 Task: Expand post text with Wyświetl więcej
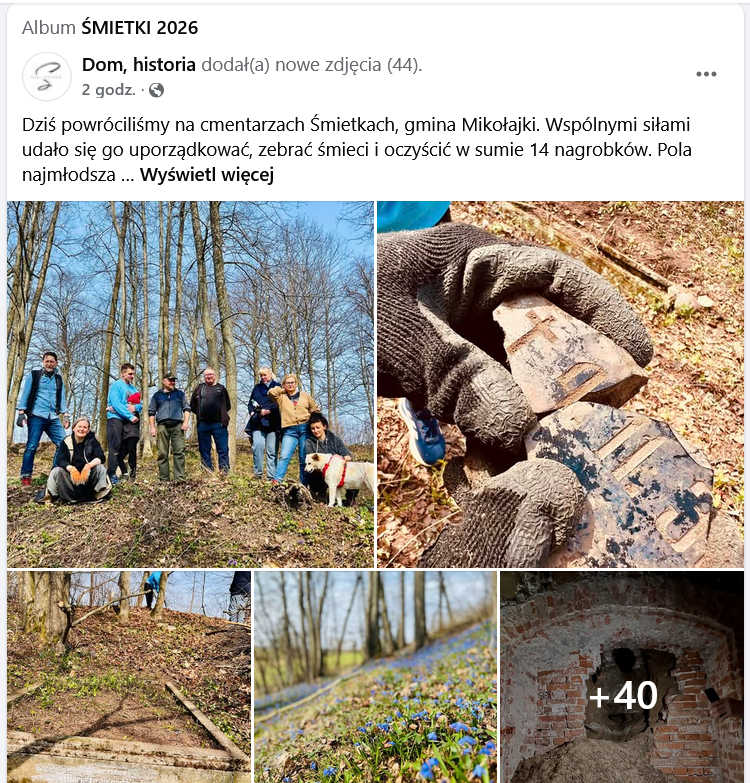coord(207,175)
